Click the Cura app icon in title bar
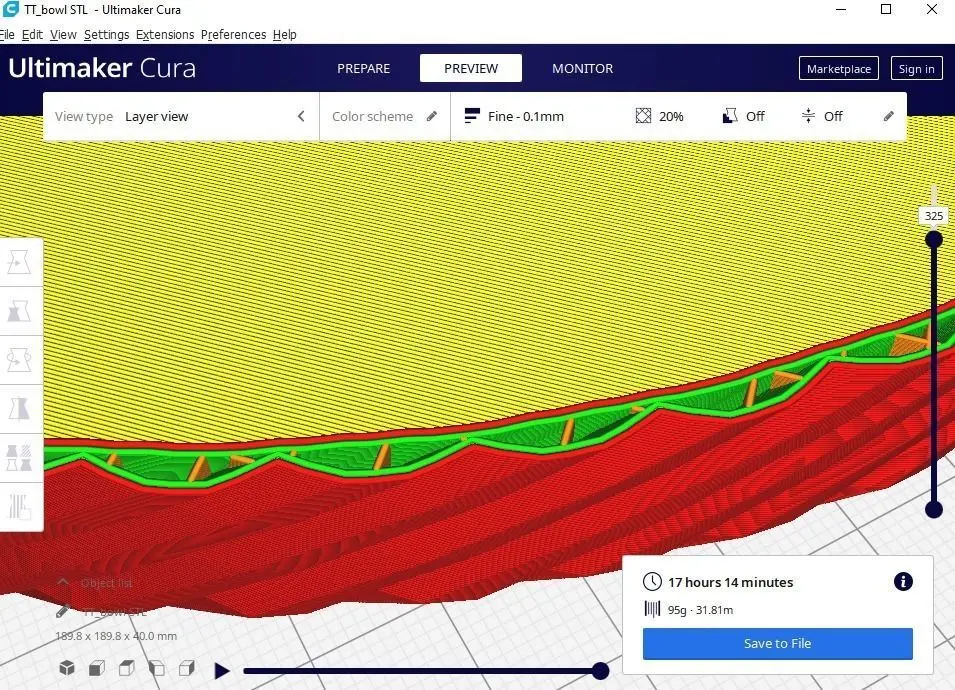955x690 pixels. [x=10, y=9]
